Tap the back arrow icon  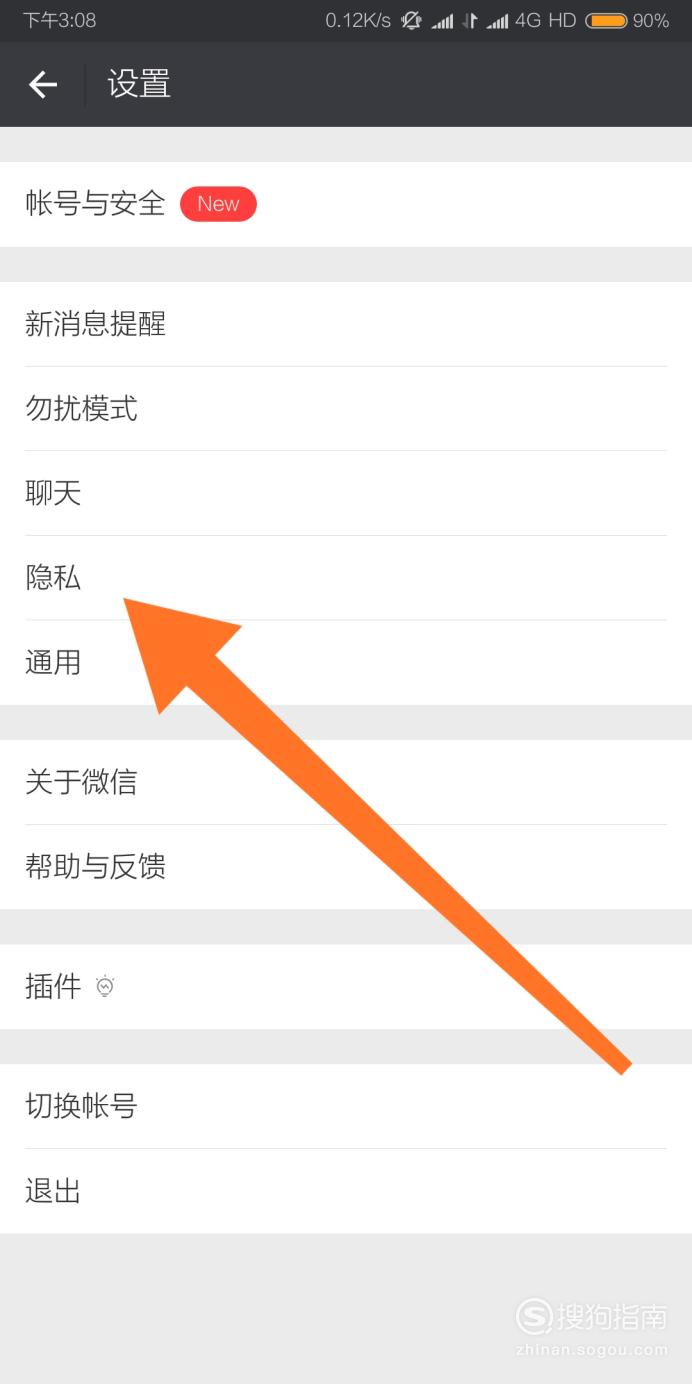click(x=43, y=85)
